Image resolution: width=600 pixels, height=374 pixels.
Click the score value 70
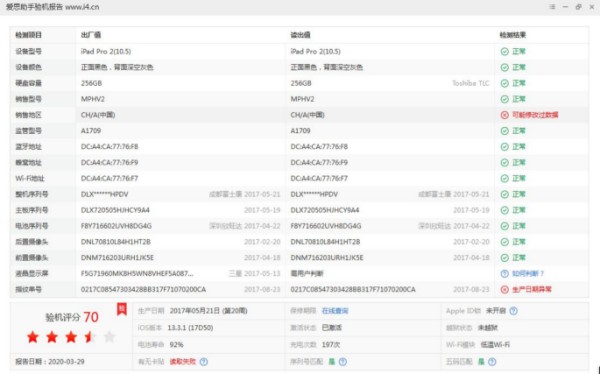91,317
